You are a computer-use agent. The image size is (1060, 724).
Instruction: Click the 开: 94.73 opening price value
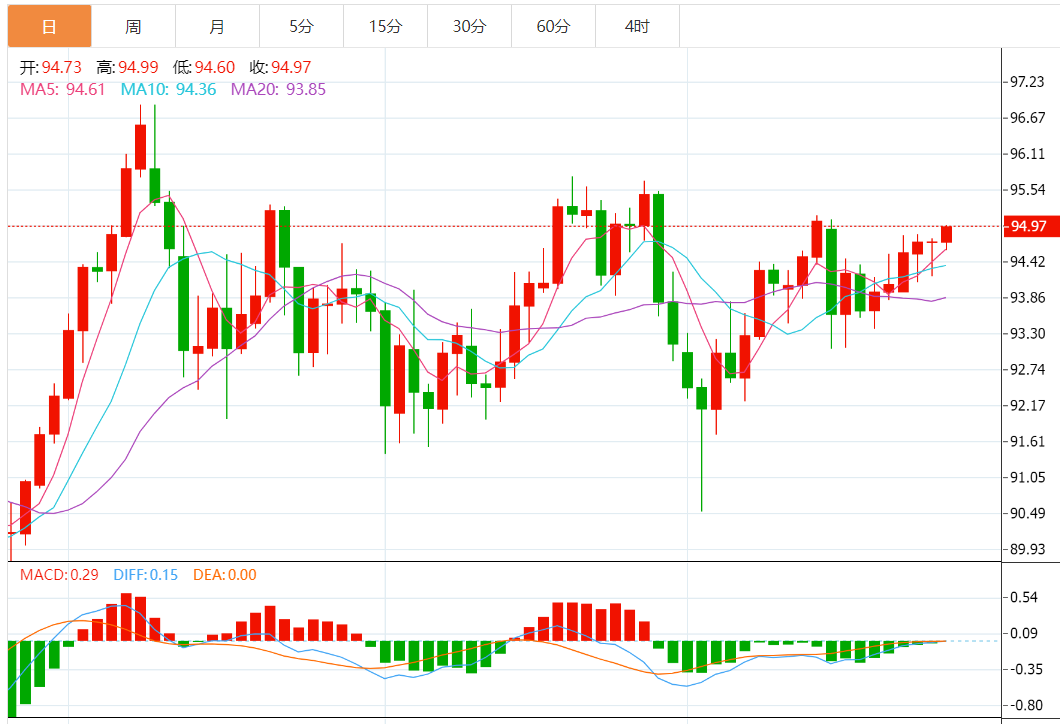pos(51,67)
